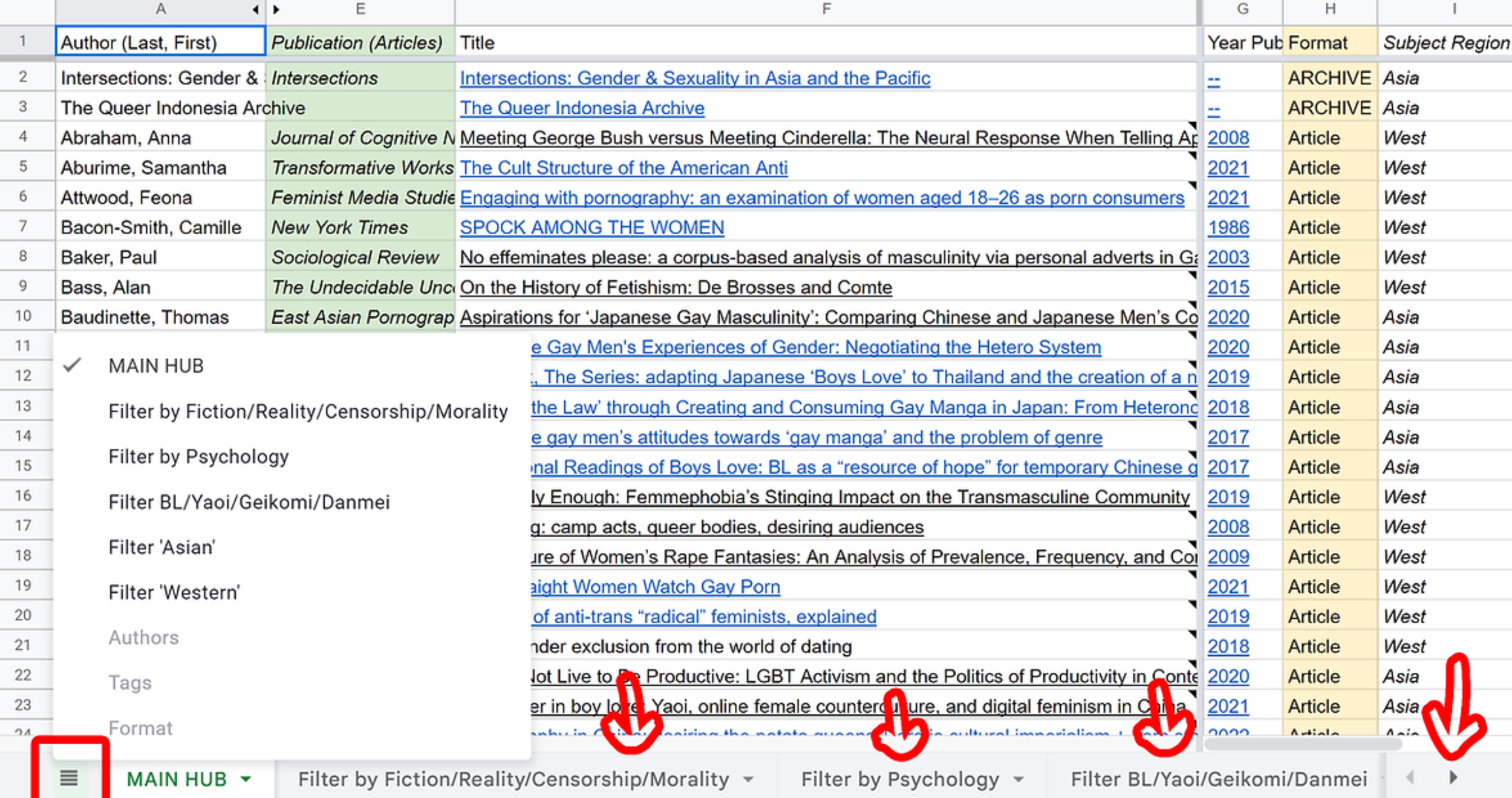The width and height of the screenshot is (1512, 798).
Task: Click left arrow beside column A
Action: click(x=256, y=10)
